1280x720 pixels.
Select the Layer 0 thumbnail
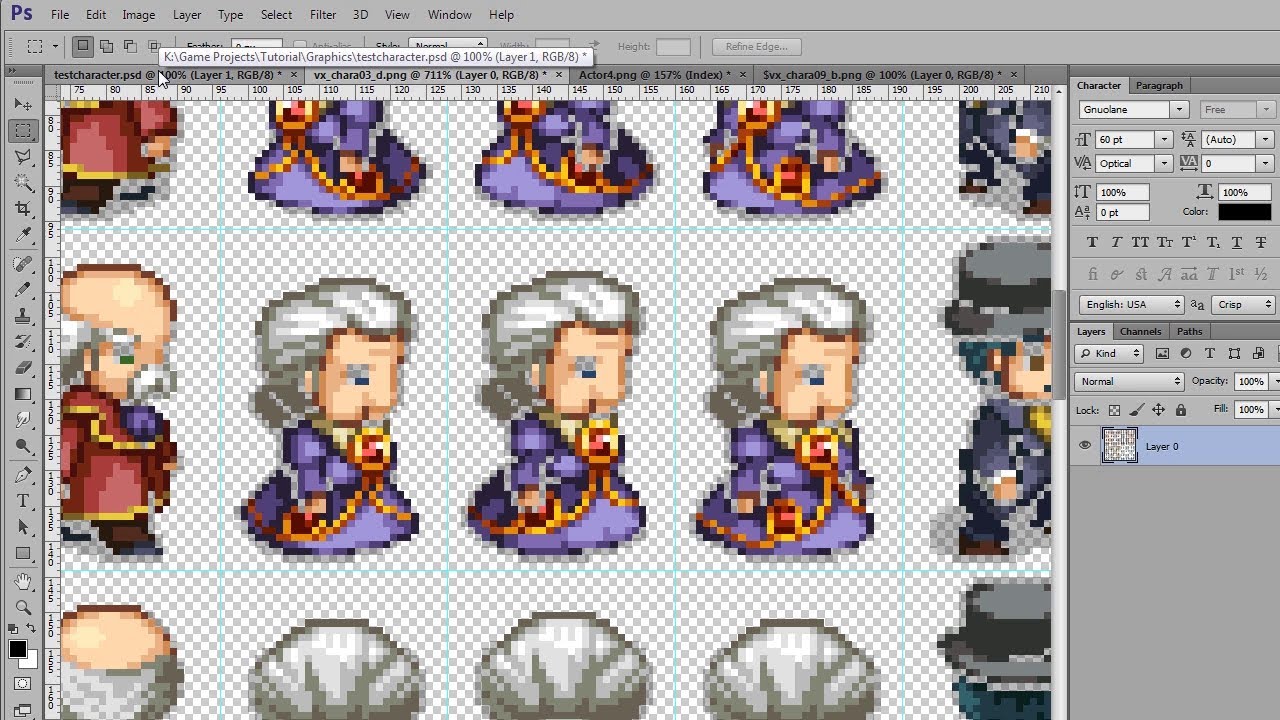1119,445
